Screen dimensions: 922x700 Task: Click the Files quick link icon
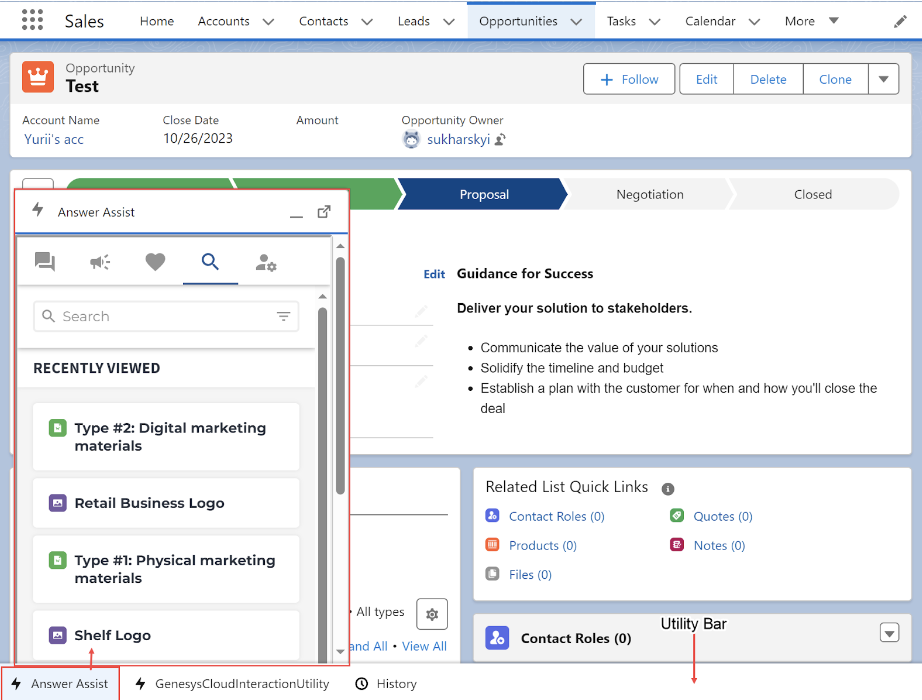(492, 574)
